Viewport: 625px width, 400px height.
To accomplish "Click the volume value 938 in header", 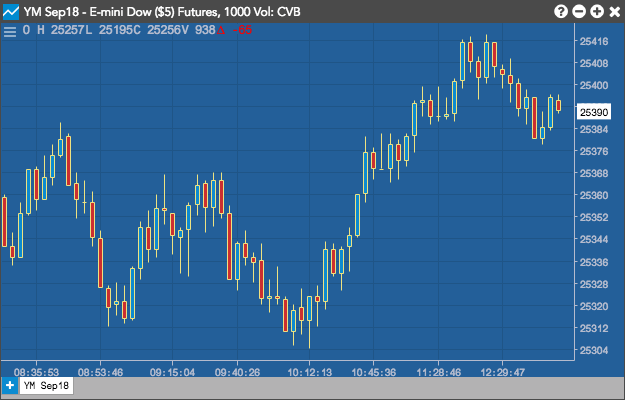I will click(x=205, y=30).
